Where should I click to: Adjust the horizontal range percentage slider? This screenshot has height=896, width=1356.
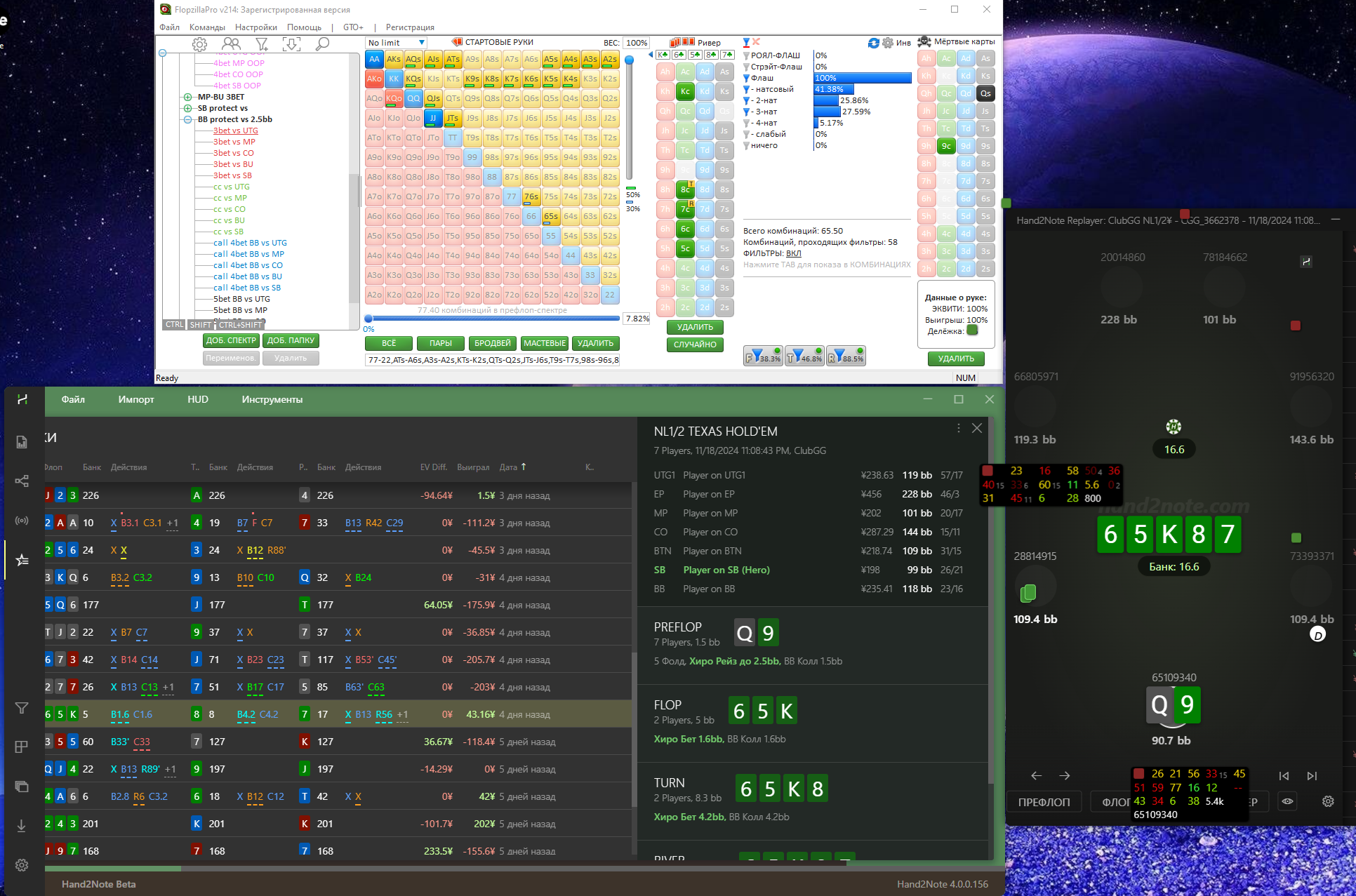click(x=369, y=319)
